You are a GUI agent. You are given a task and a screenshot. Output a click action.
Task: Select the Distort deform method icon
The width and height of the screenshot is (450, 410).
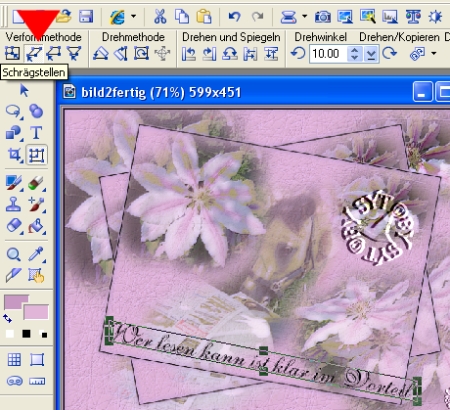(x=54, y=53)
